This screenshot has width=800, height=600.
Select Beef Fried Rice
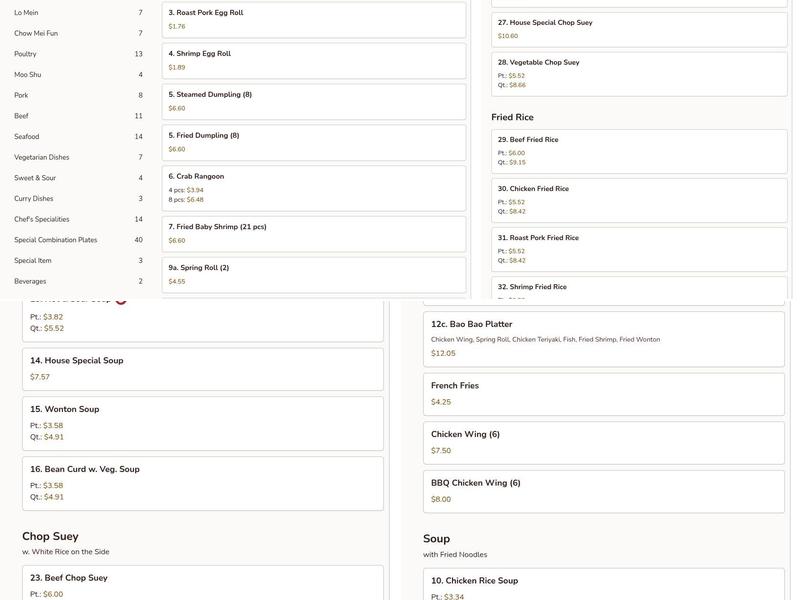pyautogui.click(x=638, y=150)
